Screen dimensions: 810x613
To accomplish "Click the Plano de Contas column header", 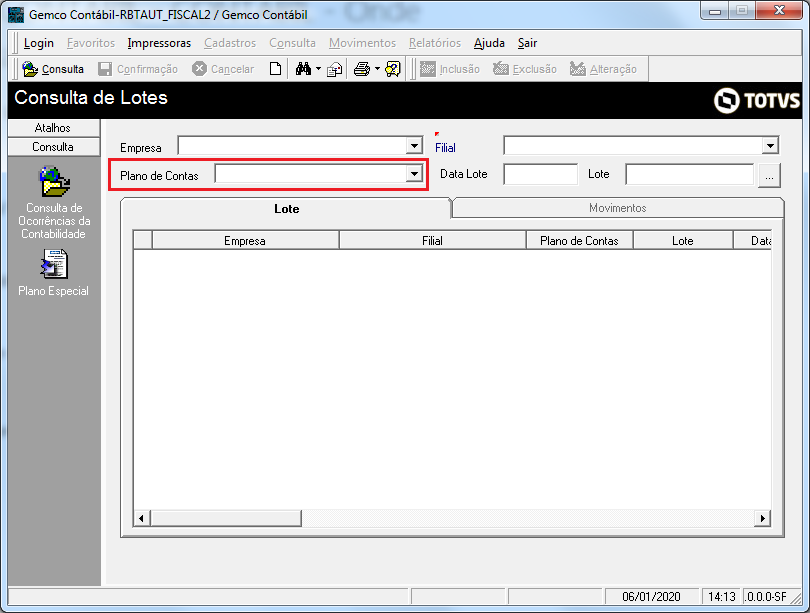I will pyautogui.click(x=580, y=240).
